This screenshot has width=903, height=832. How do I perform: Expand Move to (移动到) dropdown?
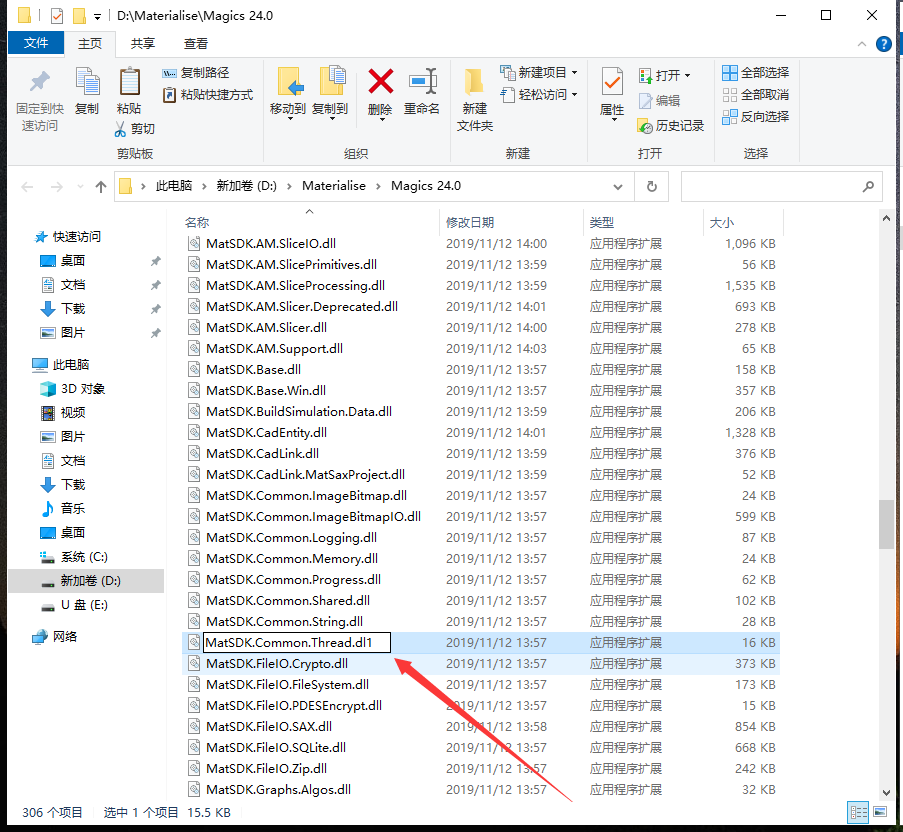tap(288, 119)
